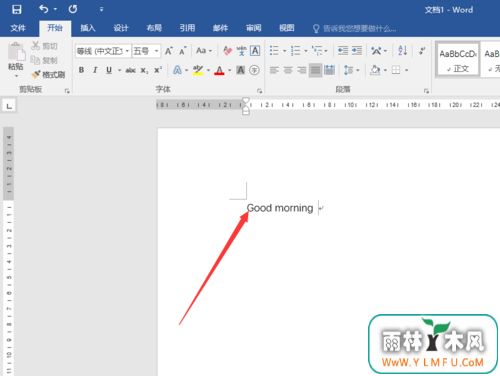The image size is (500, 376).
Task: Increase paragraph indent
Action: [357, 51]
